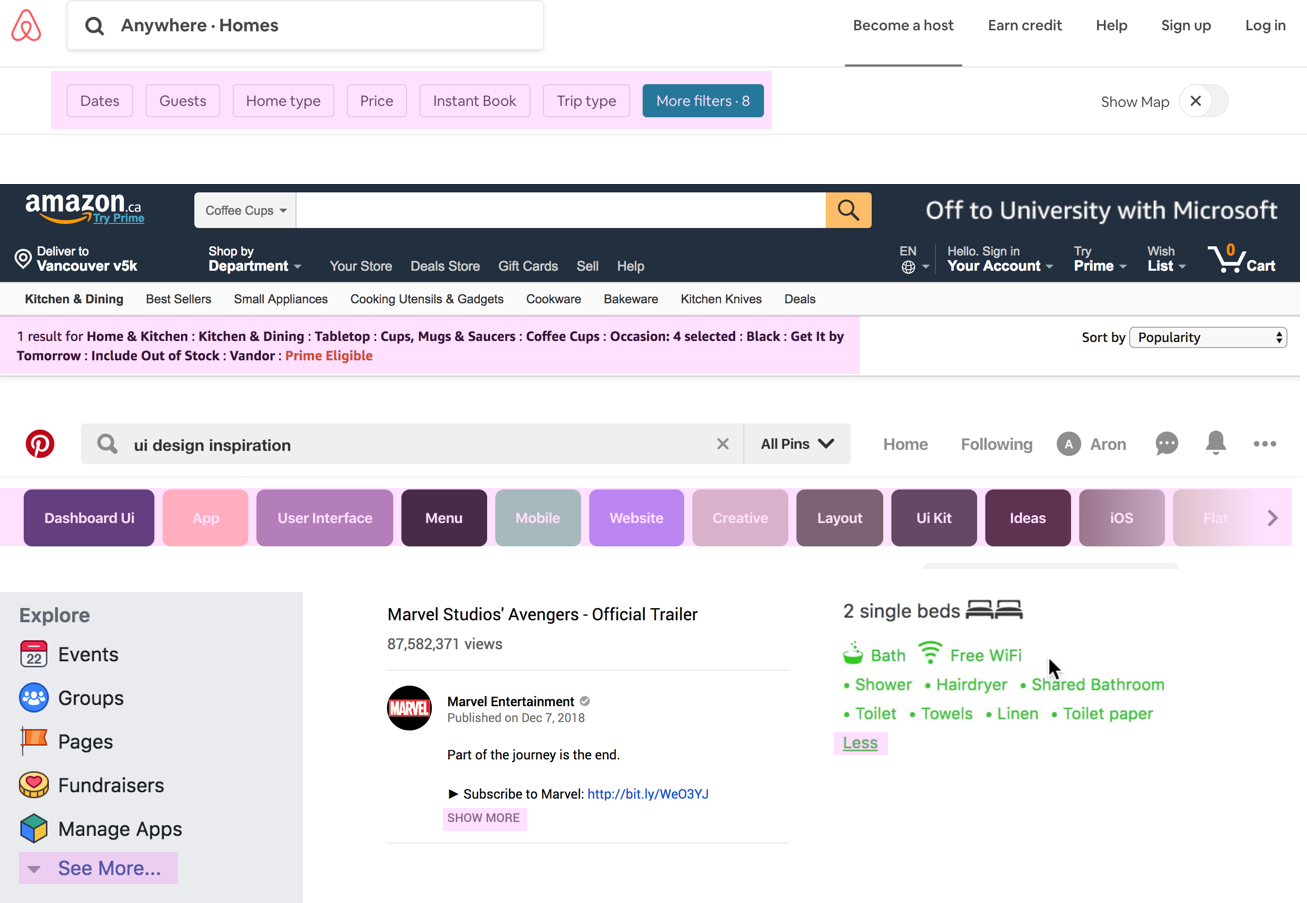Click the Amazon.ca logo
This screenshot has width=1307, height=903.
(x=85, y=208)
